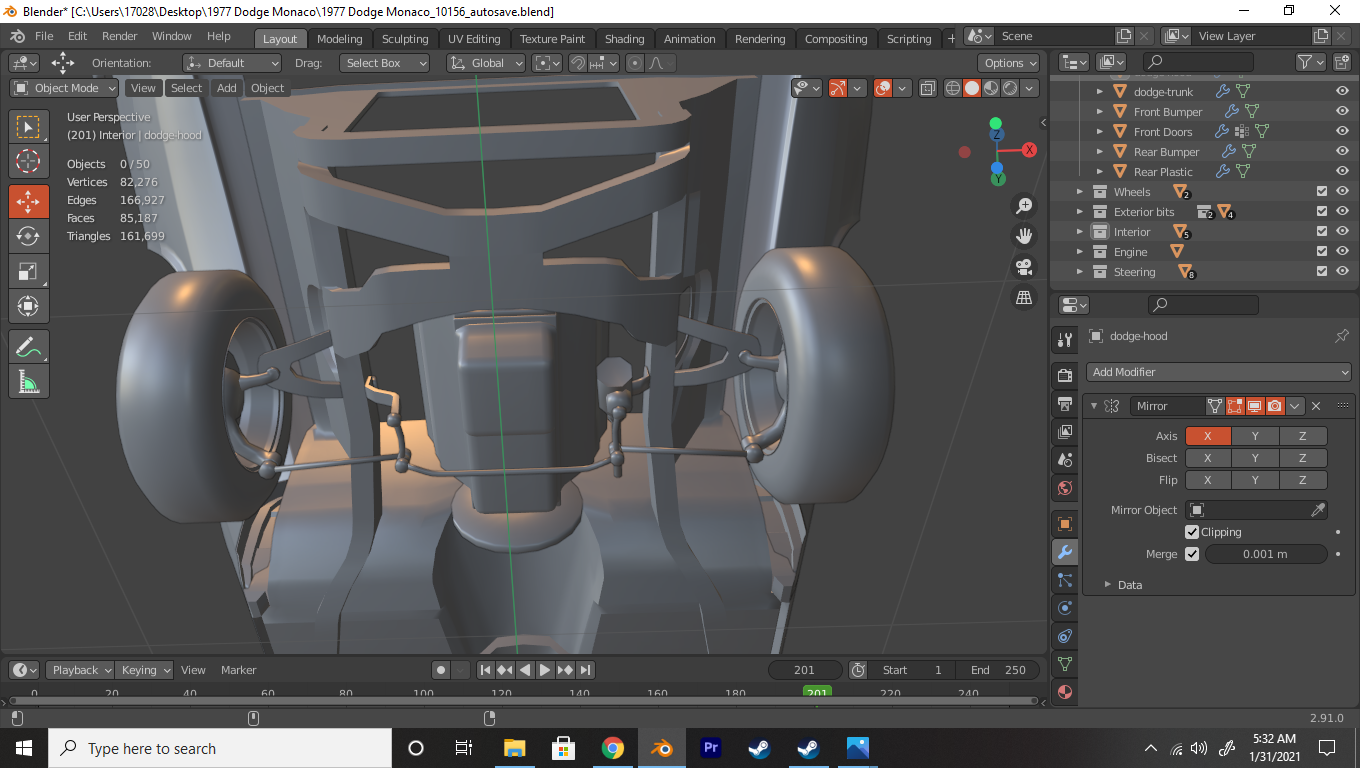The height and width of the screenshot is (768, 1360).
Task: Open the Render menu
Action: 119,36
